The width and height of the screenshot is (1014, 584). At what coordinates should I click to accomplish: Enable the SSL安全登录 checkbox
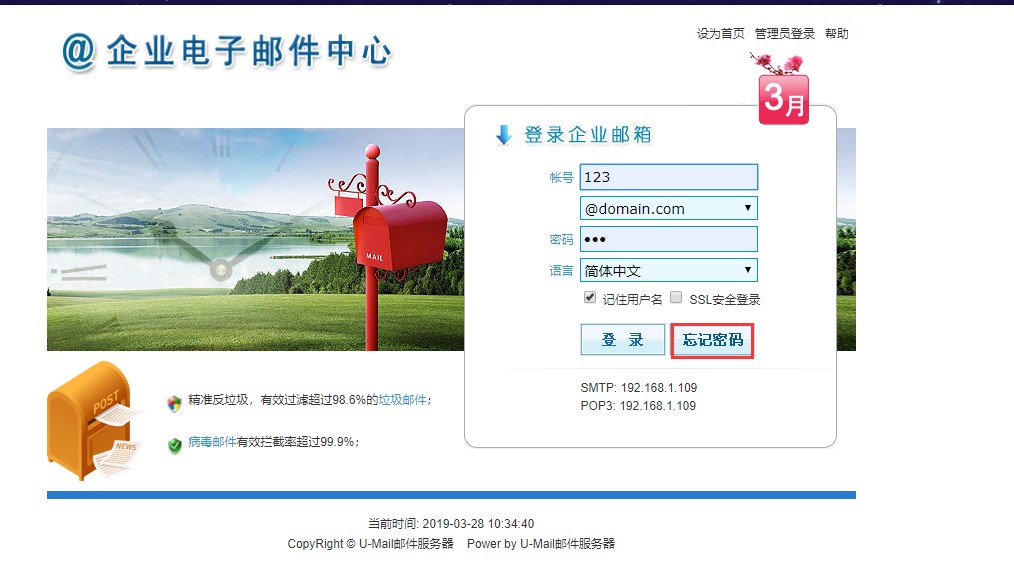(676, 297)
